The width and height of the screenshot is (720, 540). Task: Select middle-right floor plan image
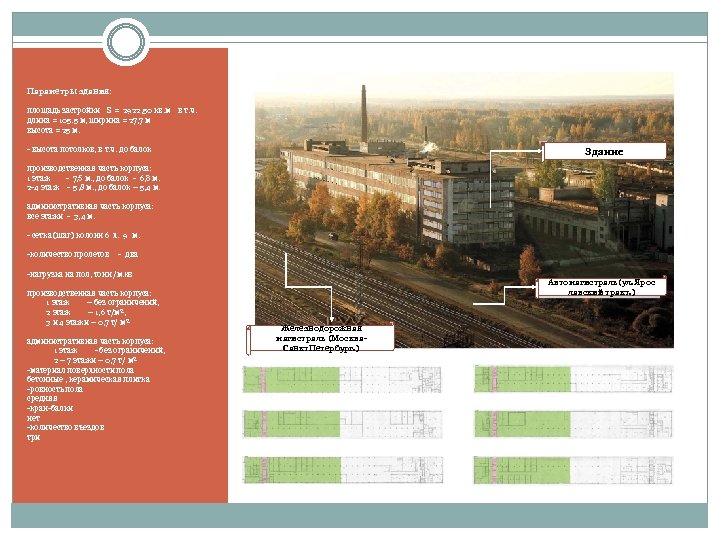click(574, 424)
